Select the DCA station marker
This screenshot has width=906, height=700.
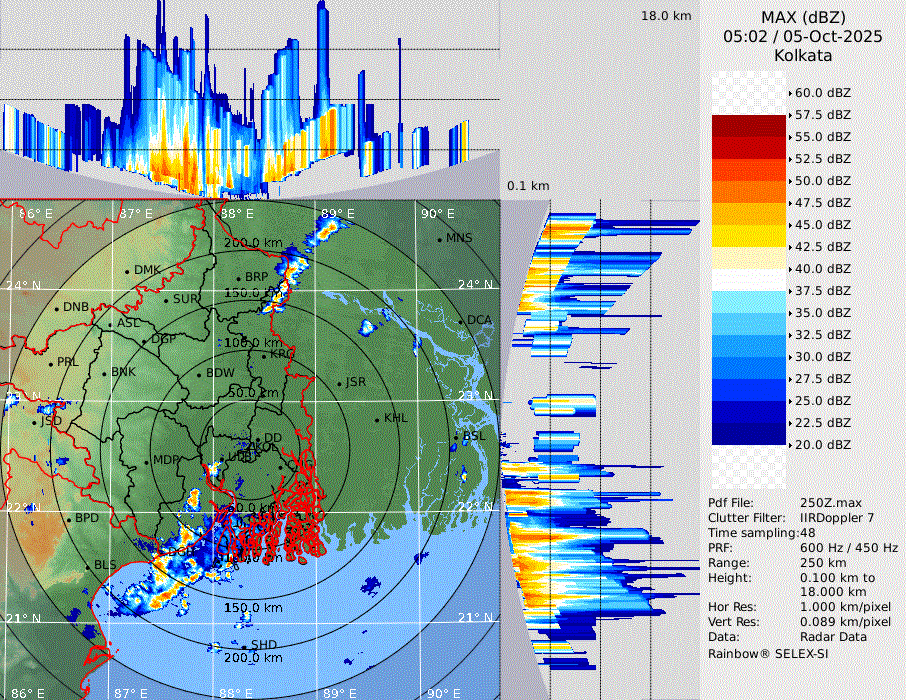point(462,320)
